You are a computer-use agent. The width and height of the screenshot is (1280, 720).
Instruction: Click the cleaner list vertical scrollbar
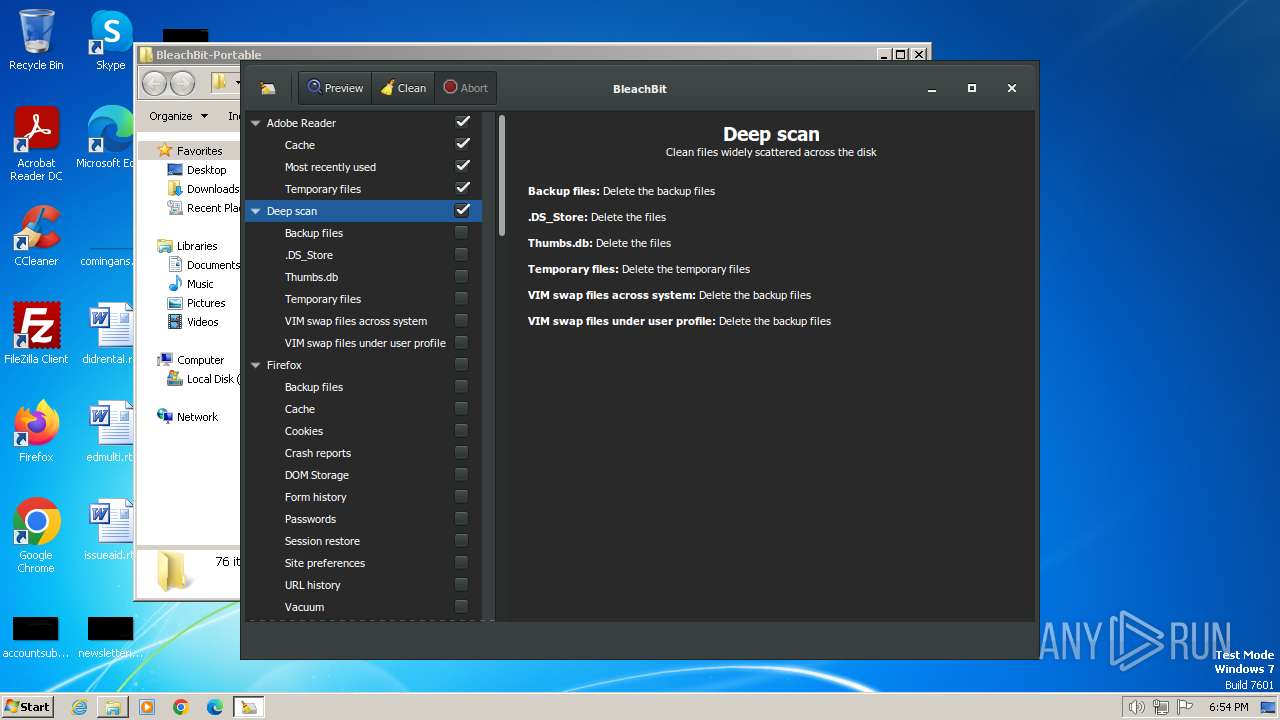pos(502,176)
